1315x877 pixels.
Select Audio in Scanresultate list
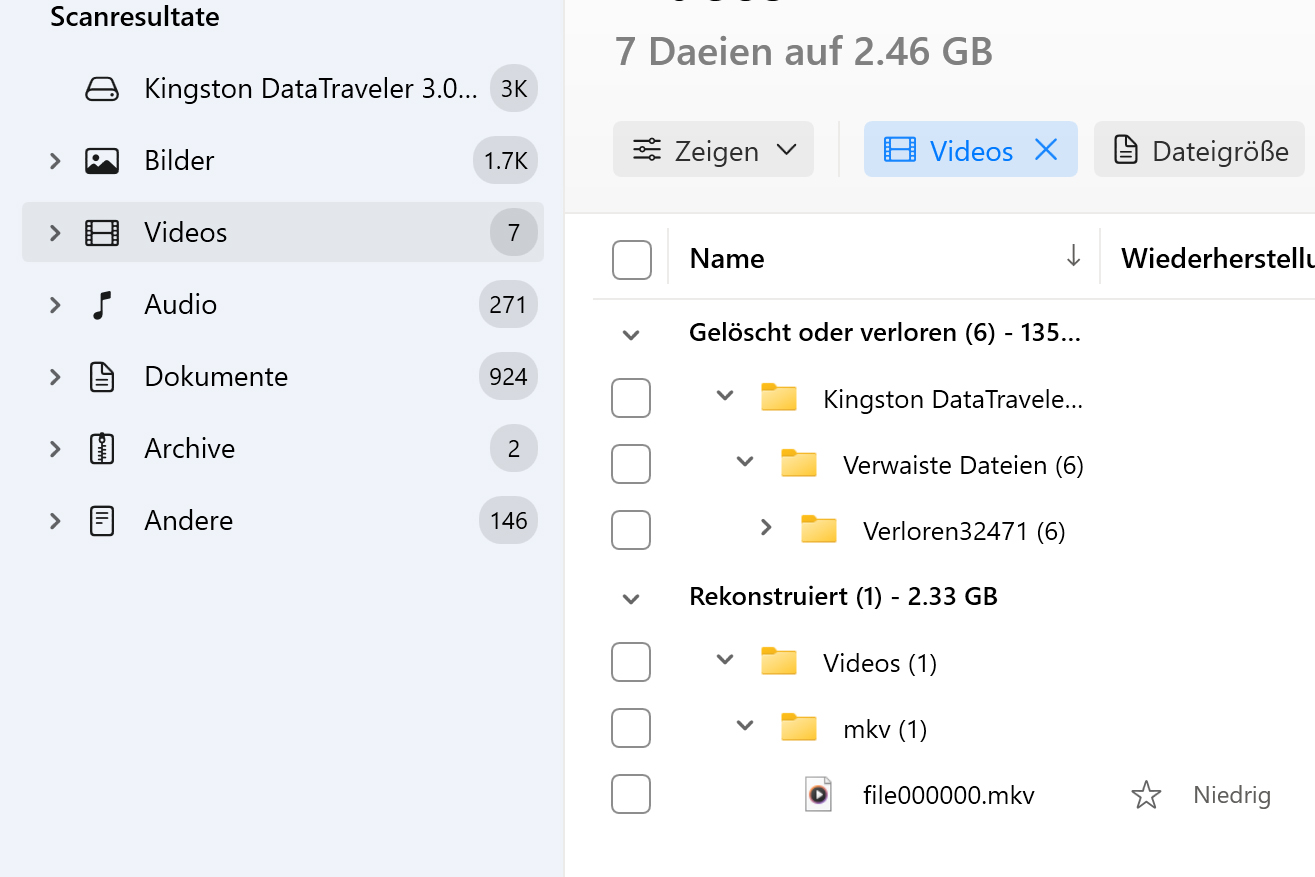283,305
